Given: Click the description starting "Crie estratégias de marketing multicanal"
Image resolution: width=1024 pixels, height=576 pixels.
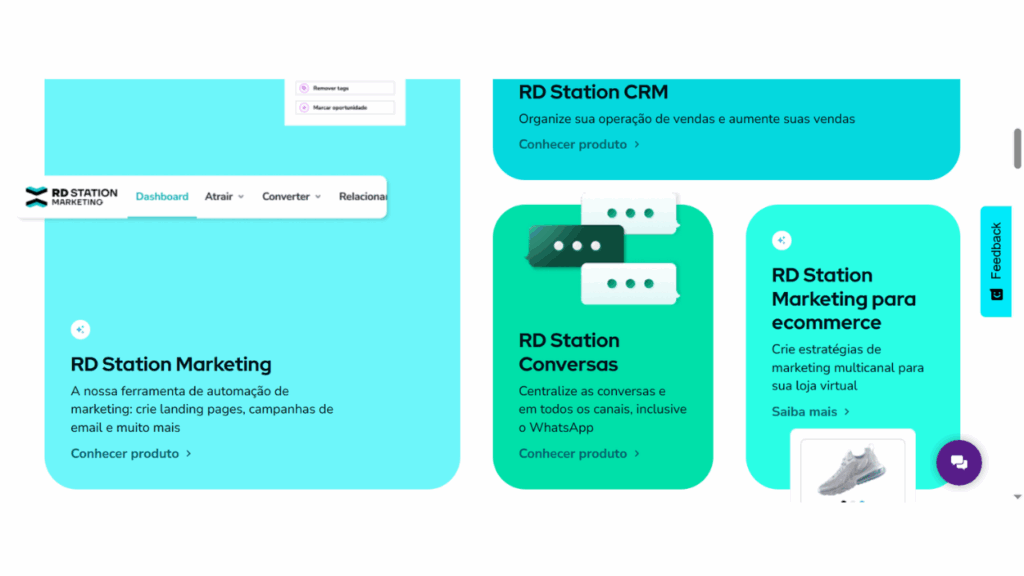Looking at the screenshot, I should click(848, 368).
